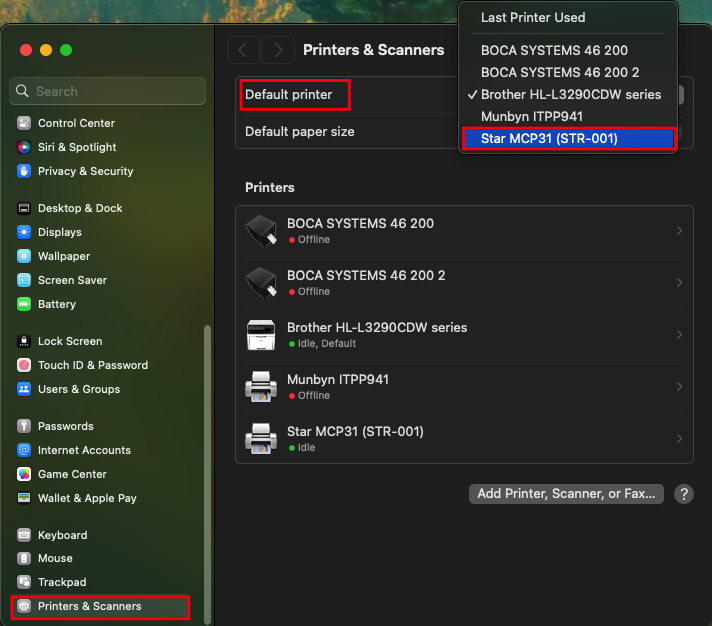Click the Users & Groups icon
Image resolution: width=712 pixels, height=626 pixels.
[24, 389]
